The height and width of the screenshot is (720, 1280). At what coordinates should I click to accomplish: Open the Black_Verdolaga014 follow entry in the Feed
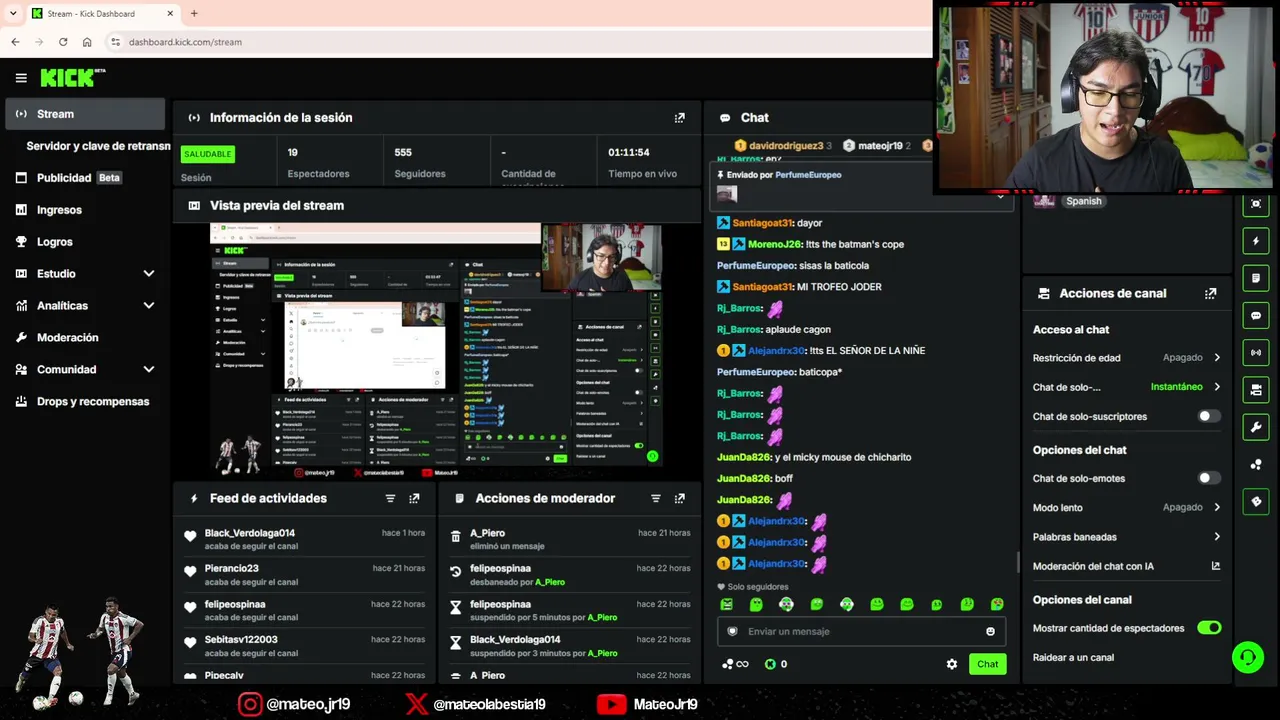click(304, 539)
